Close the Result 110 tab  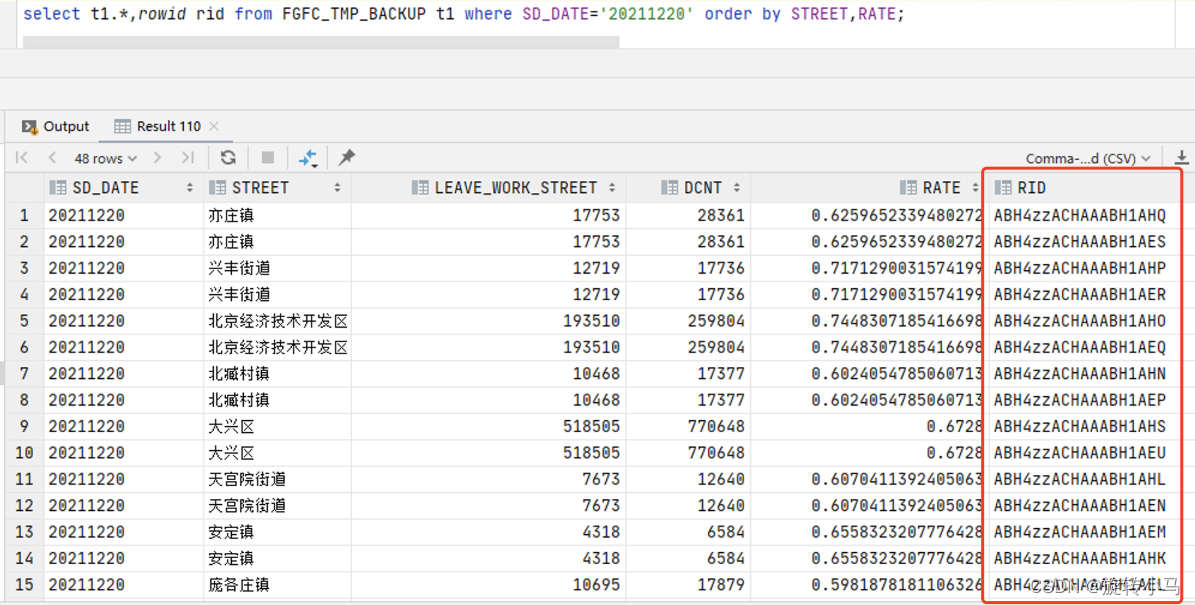click(213, 126)
